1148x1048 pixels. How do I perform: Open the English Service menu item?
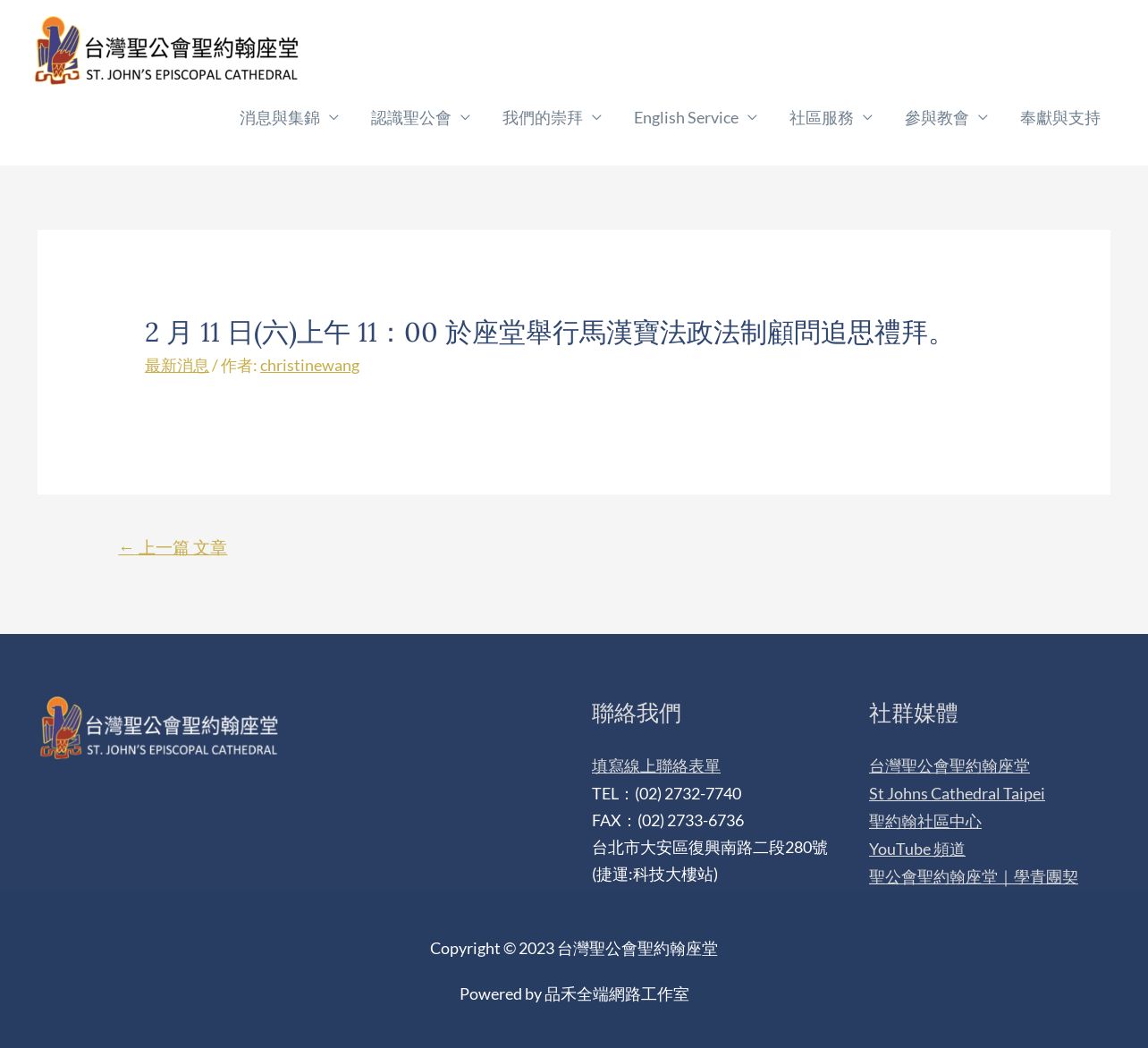[x=686, y=117]
